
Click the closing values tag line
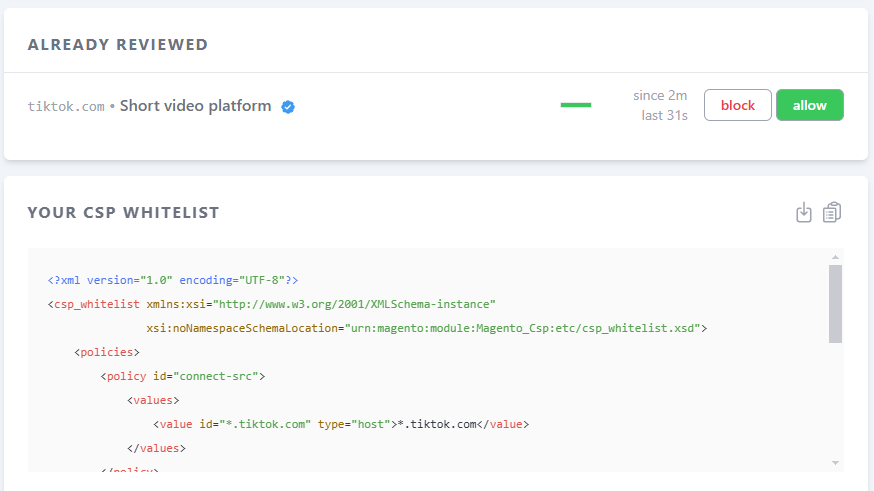click(x=156, y=448)
